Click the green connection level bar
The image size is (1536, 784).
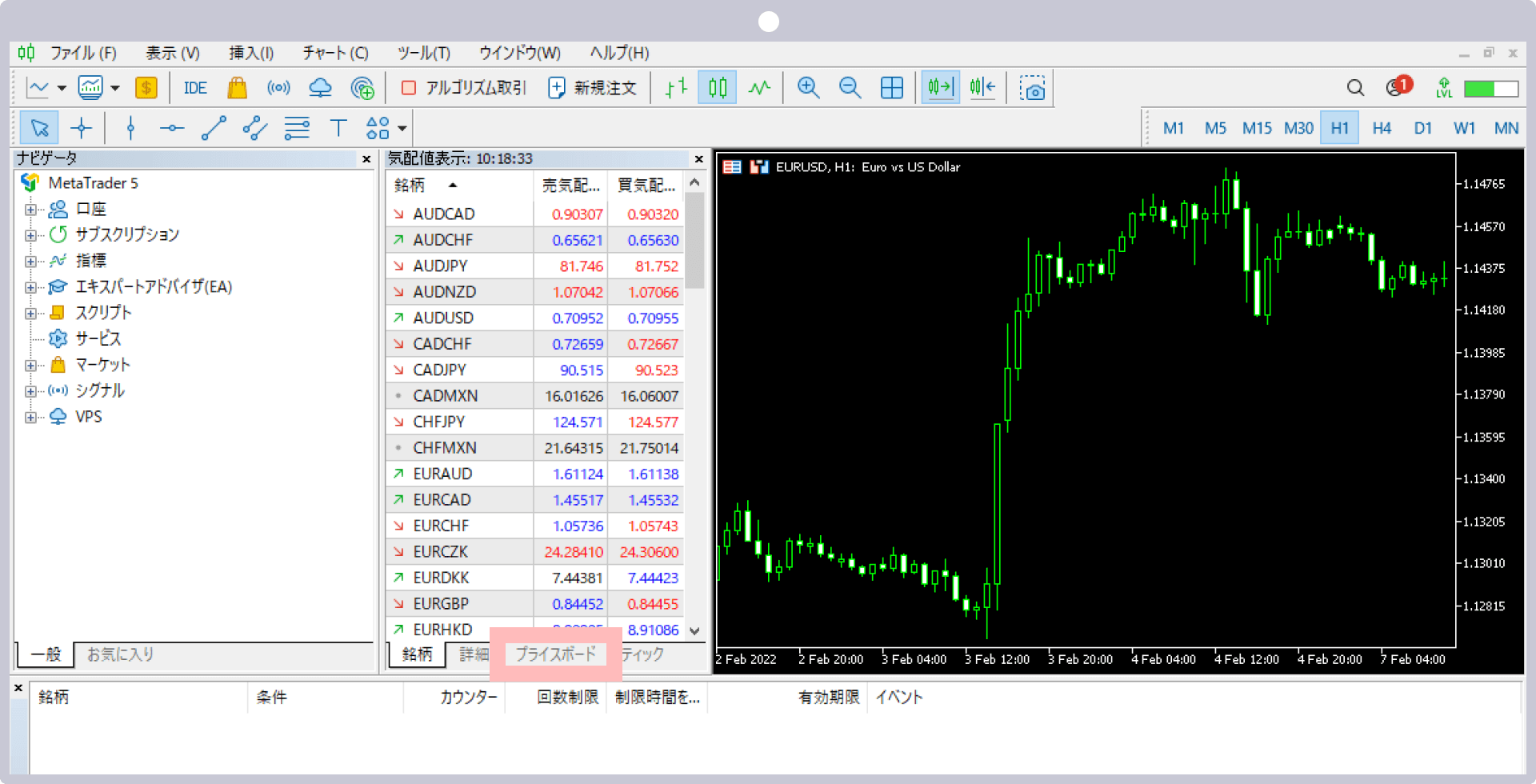1491,88
